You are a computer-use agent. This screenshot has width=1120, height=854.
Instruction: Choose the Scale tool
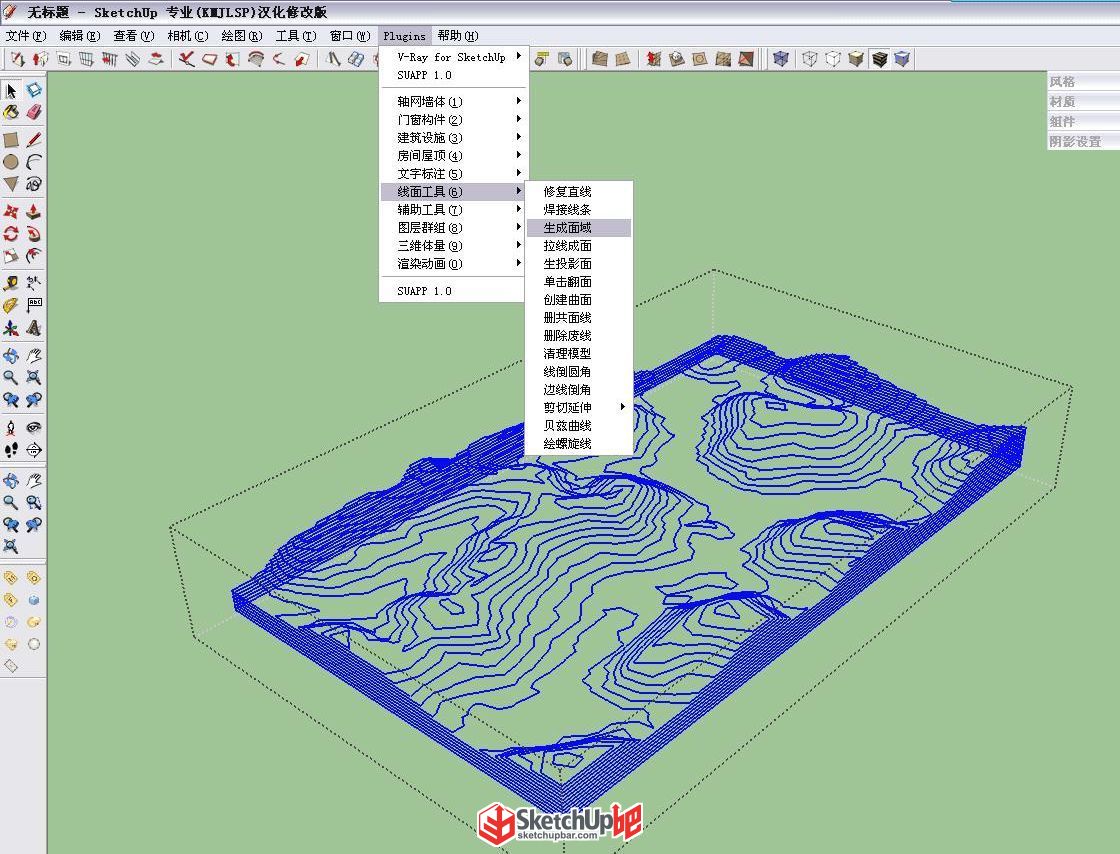click(x=11, y=256)
